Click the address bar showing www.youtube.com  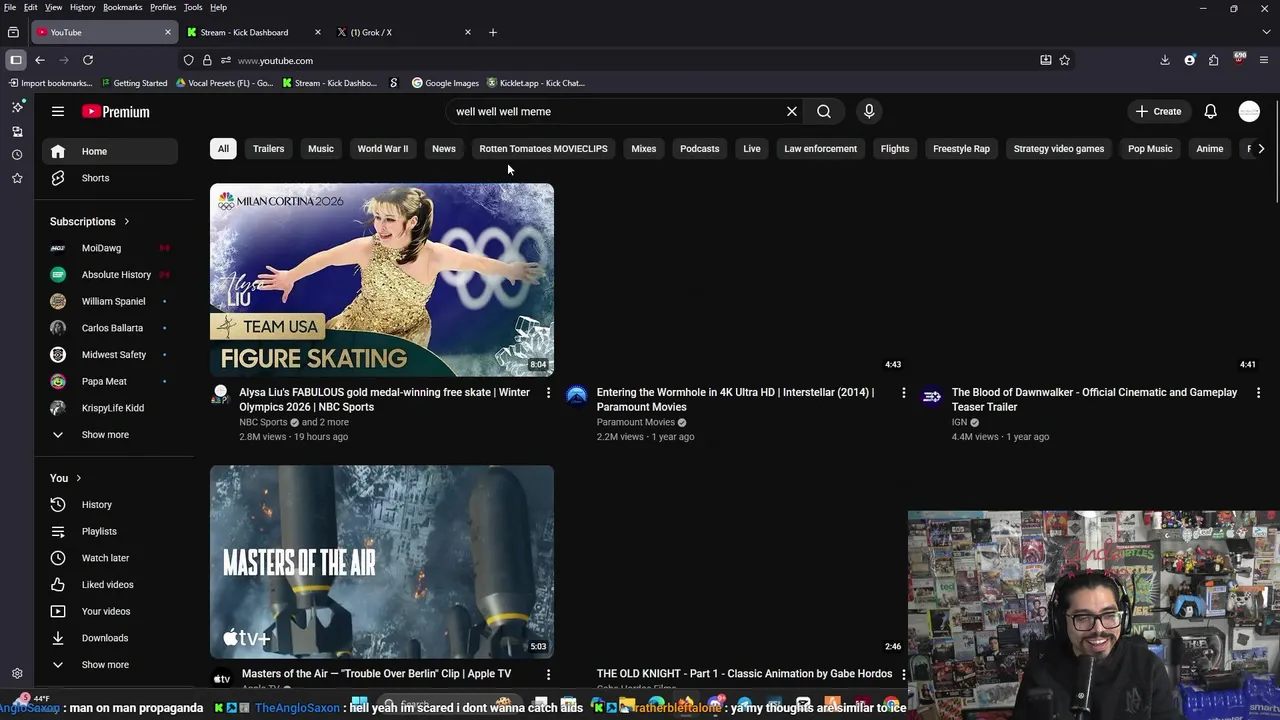(630, 60)
